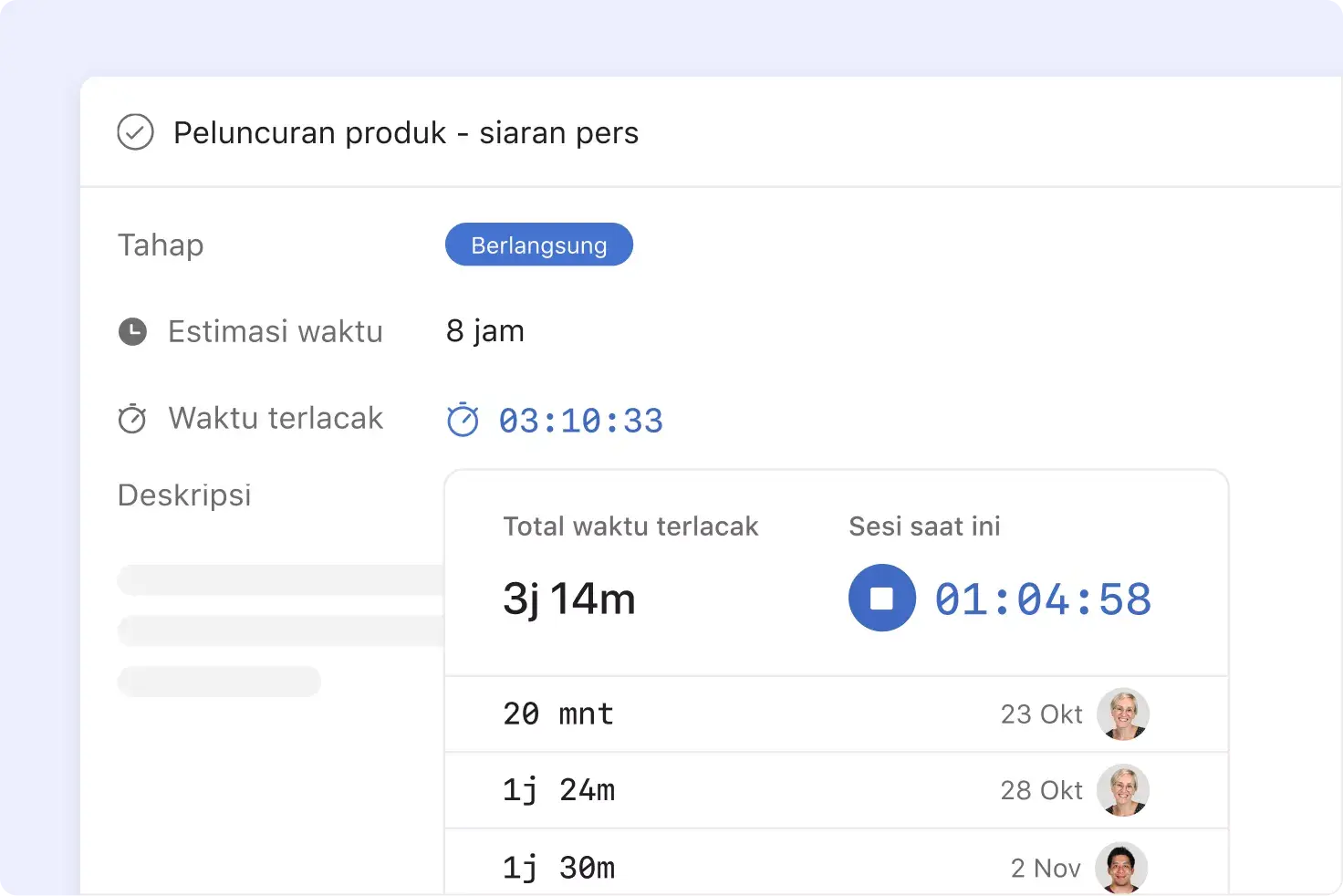Click the blue stopwatch icon near 03:10:33

coord(463,420)
